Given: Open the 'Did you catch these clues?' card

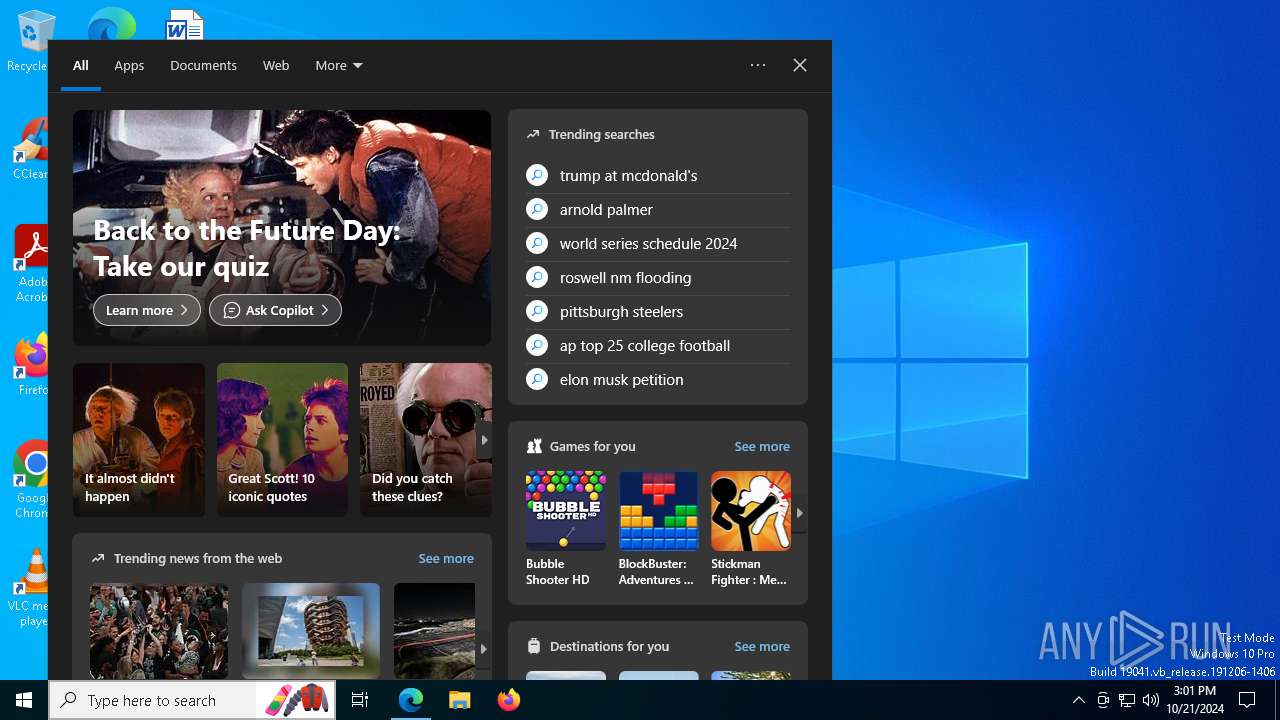Looking at the screenshot, I should (426, 440).
